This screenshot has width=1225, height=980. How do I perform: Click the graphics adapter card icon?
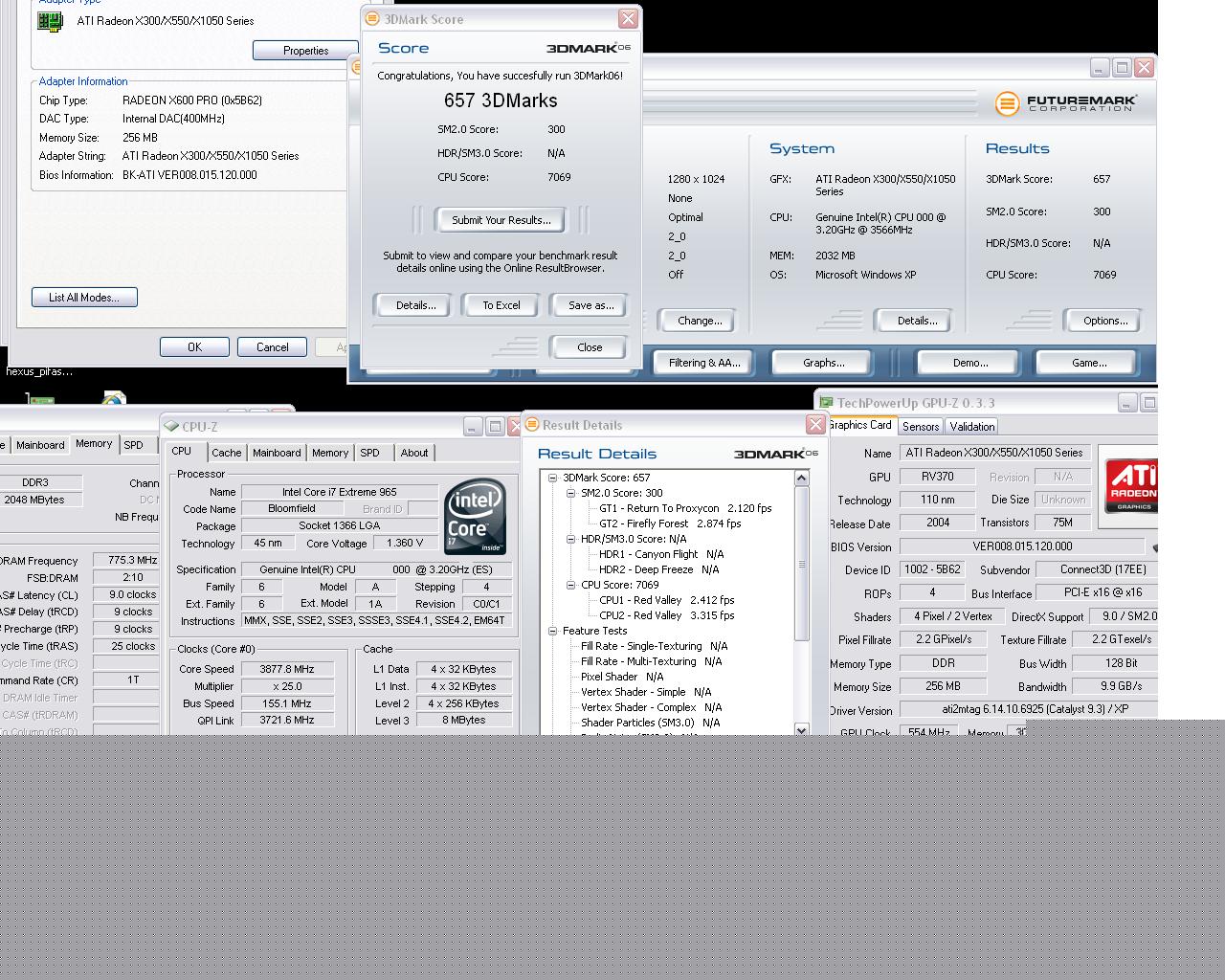[50, 20]
